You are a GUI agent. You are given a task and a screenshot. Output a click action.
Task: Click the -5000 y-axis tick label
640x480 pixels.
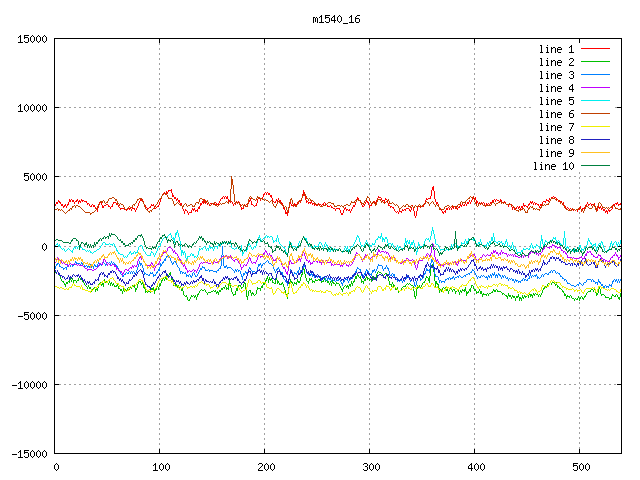[x=32, y=315]
